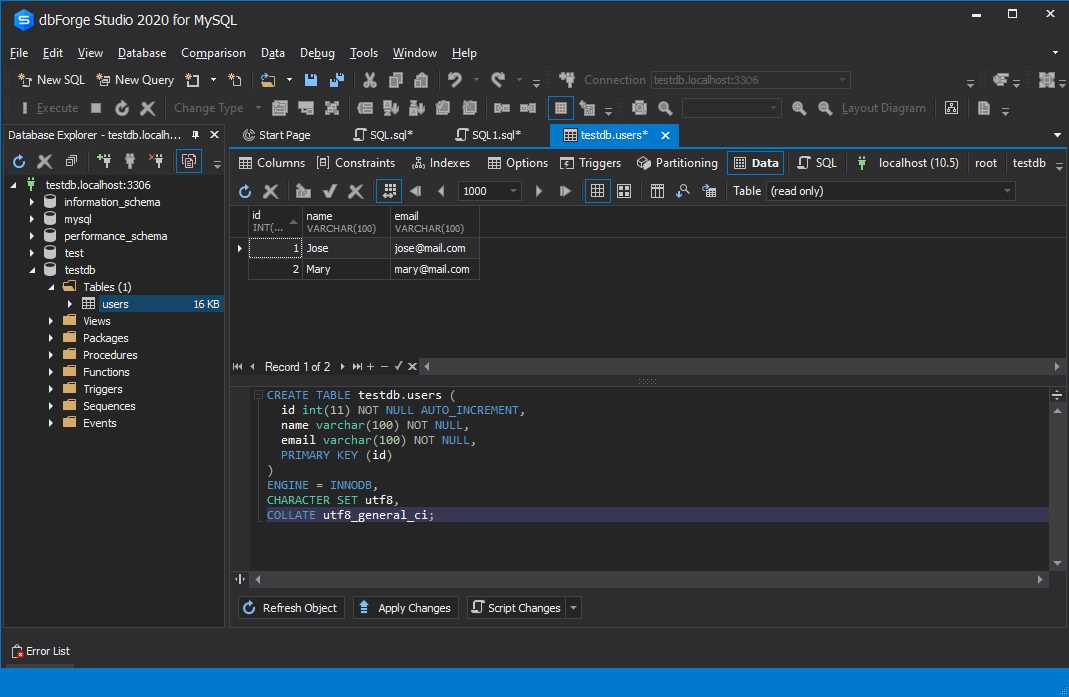Go to first page of data grid
This screenshot has width=1069, height=697.
[x=415, y=192]
